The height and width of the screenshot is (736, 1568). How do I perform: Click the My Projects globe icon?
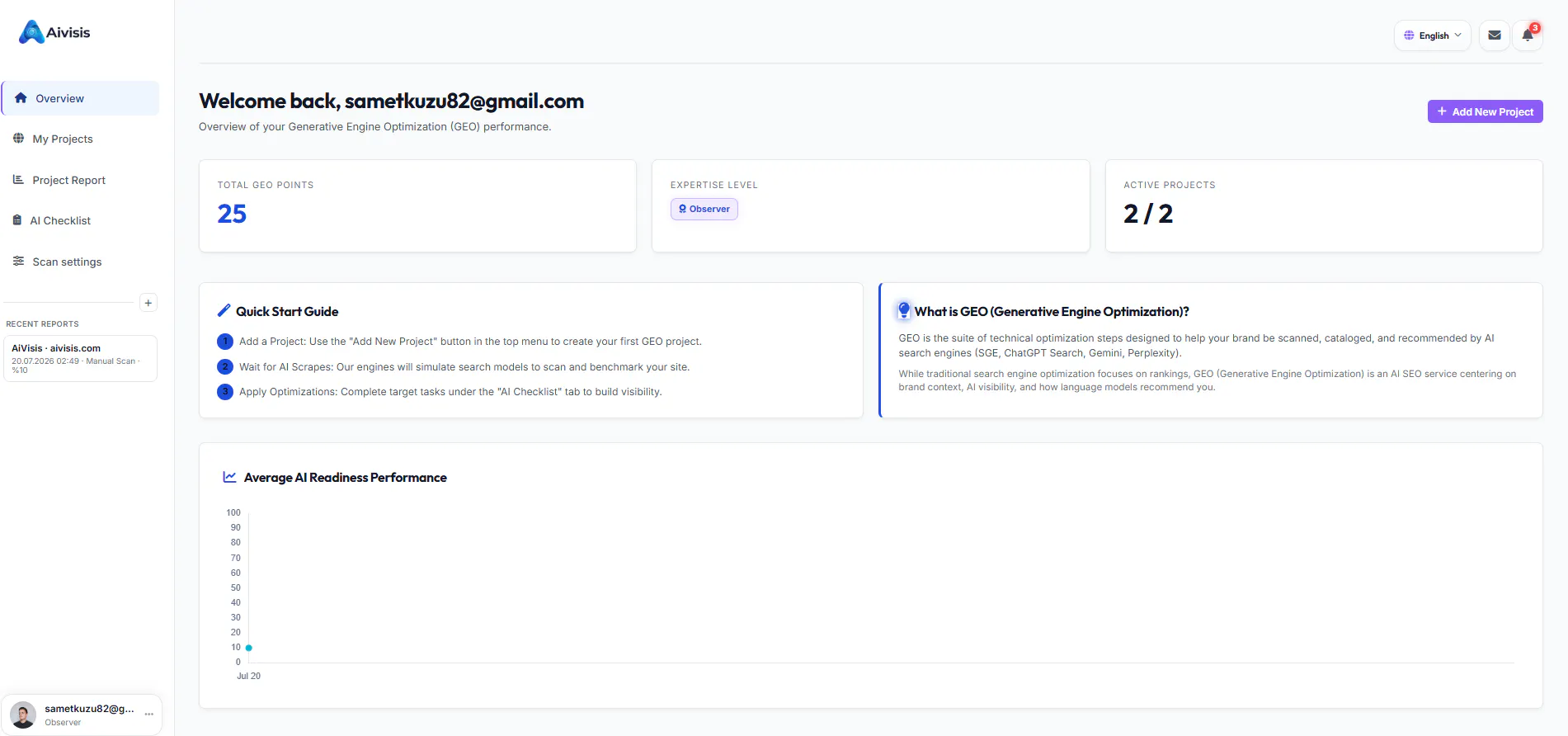click(18, 138)
